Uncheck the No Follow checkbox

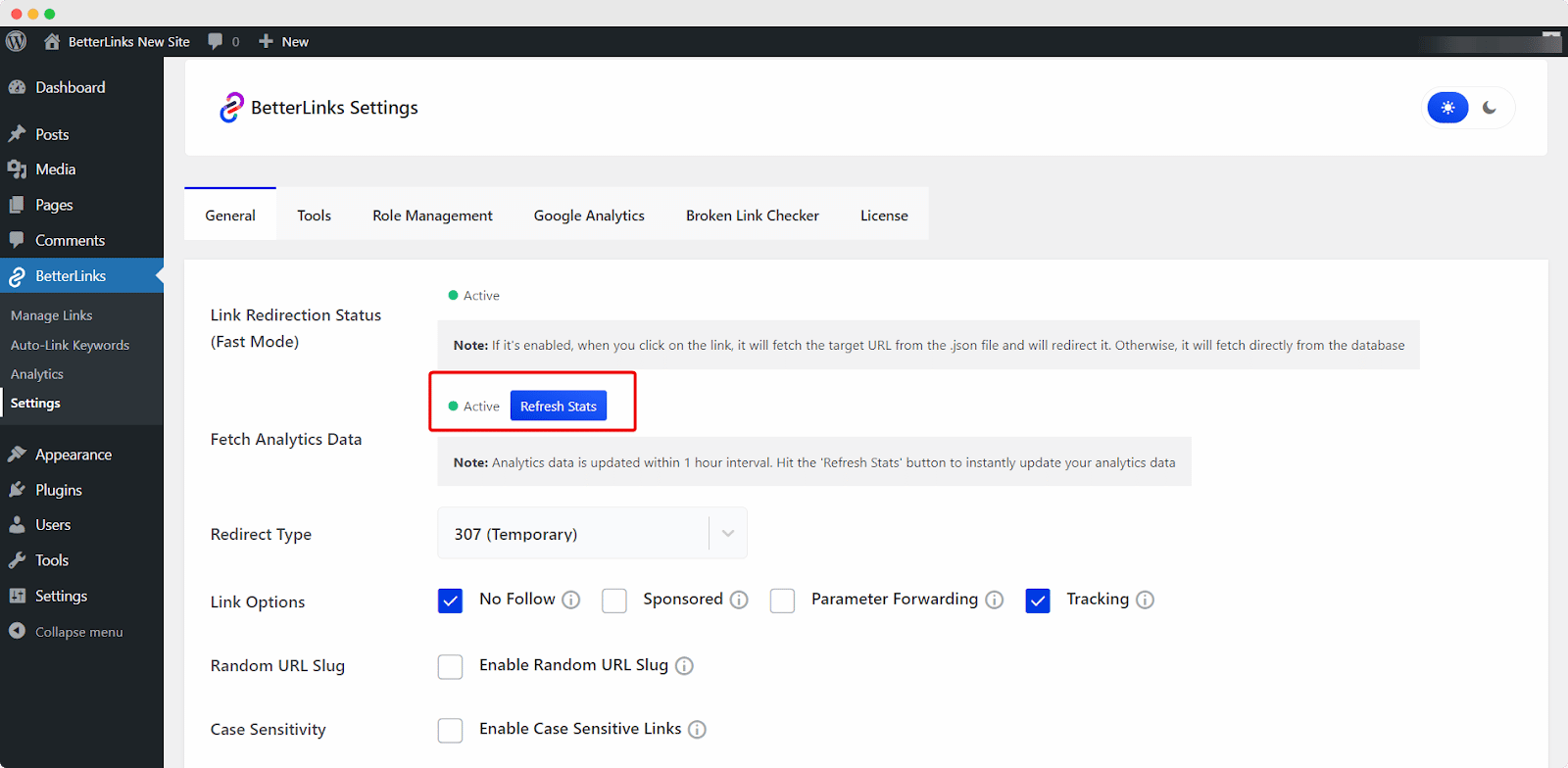pyautogui.click(x=450, y=600)
